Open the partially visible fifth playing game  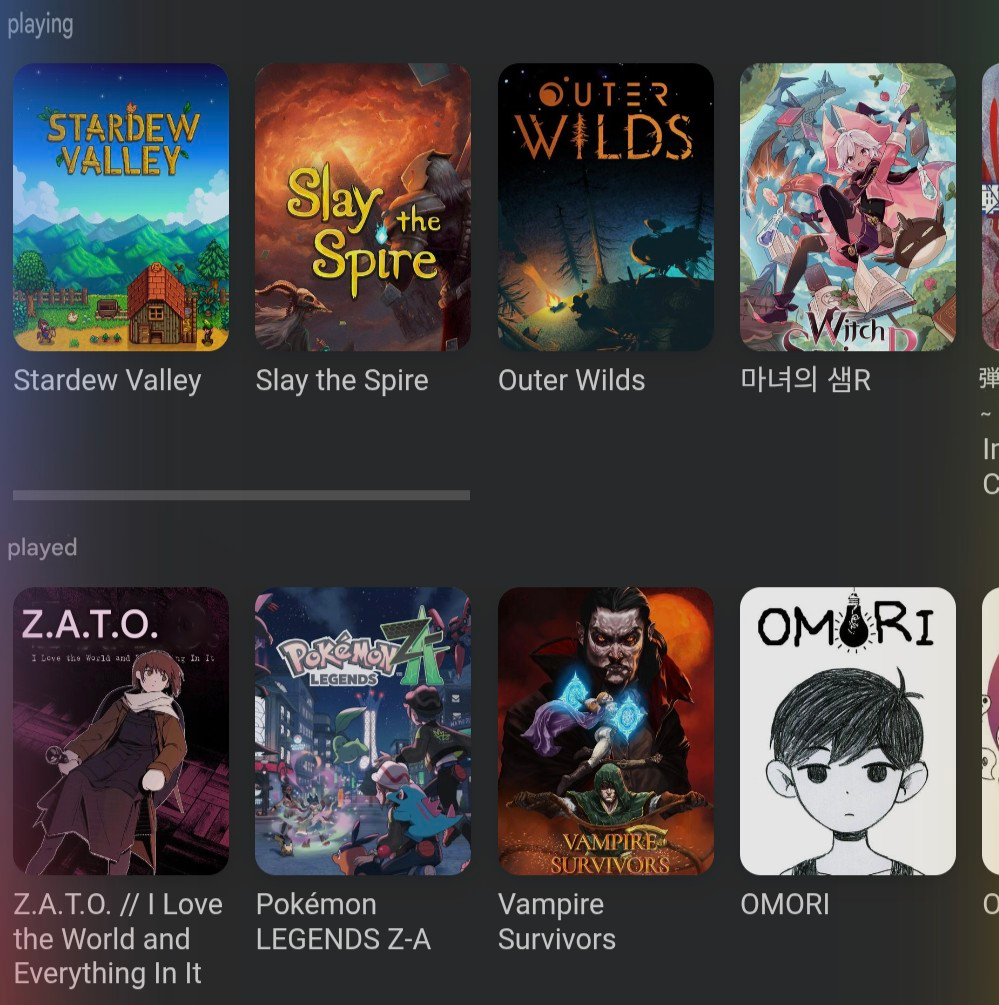(990, 207)
